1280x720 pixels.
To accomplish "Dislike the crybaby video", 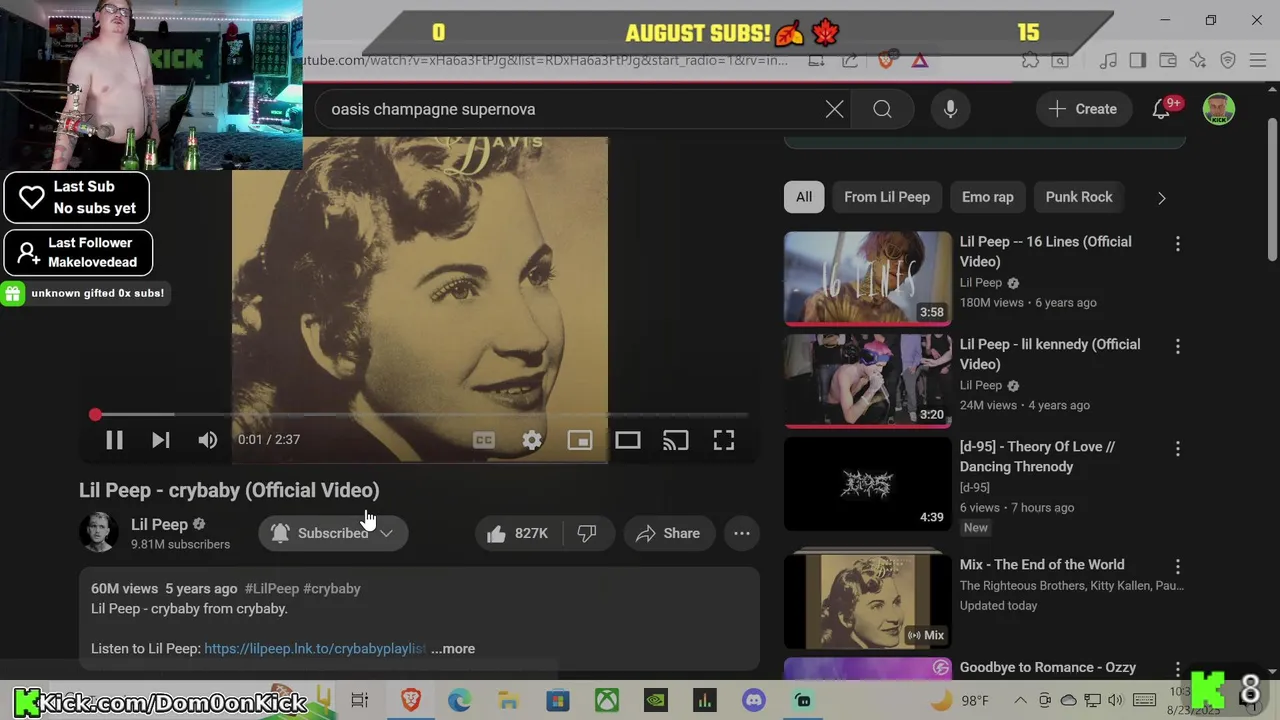I will [587, 533].
